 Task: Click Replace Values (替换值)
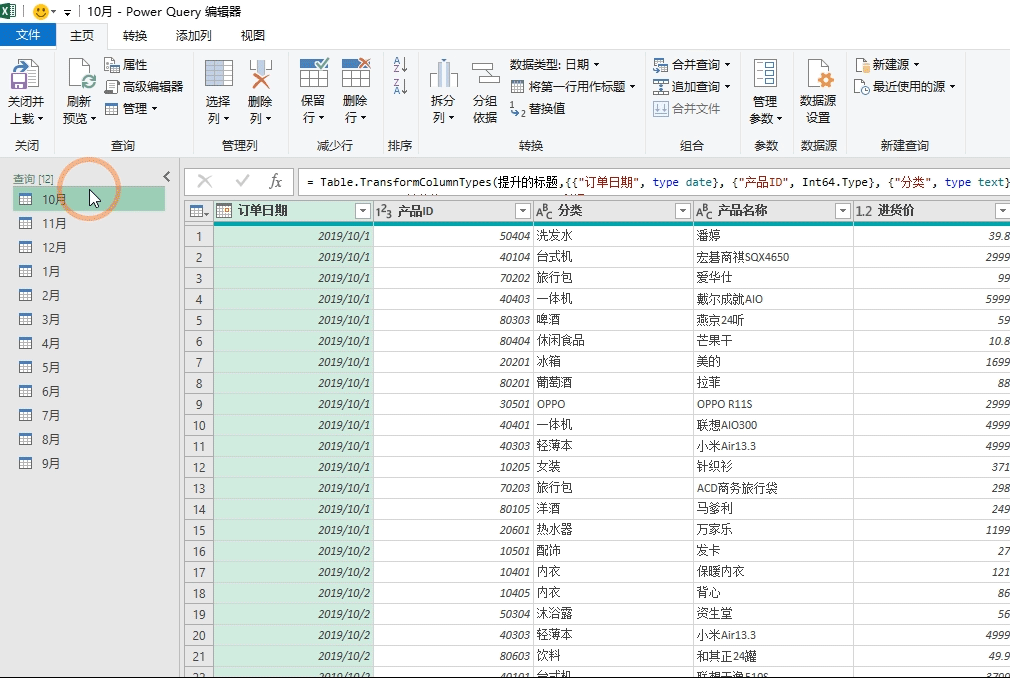(538, 108)
